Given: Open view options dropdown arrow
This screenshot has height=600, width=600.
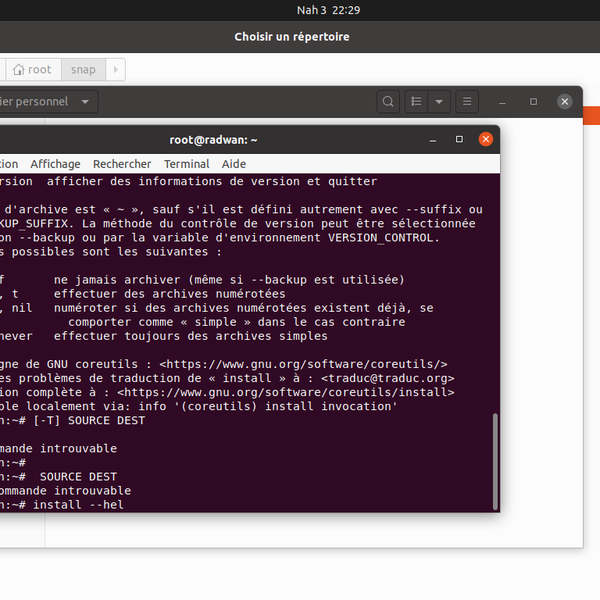Looking at the screenshot, I should click(439, 101).
